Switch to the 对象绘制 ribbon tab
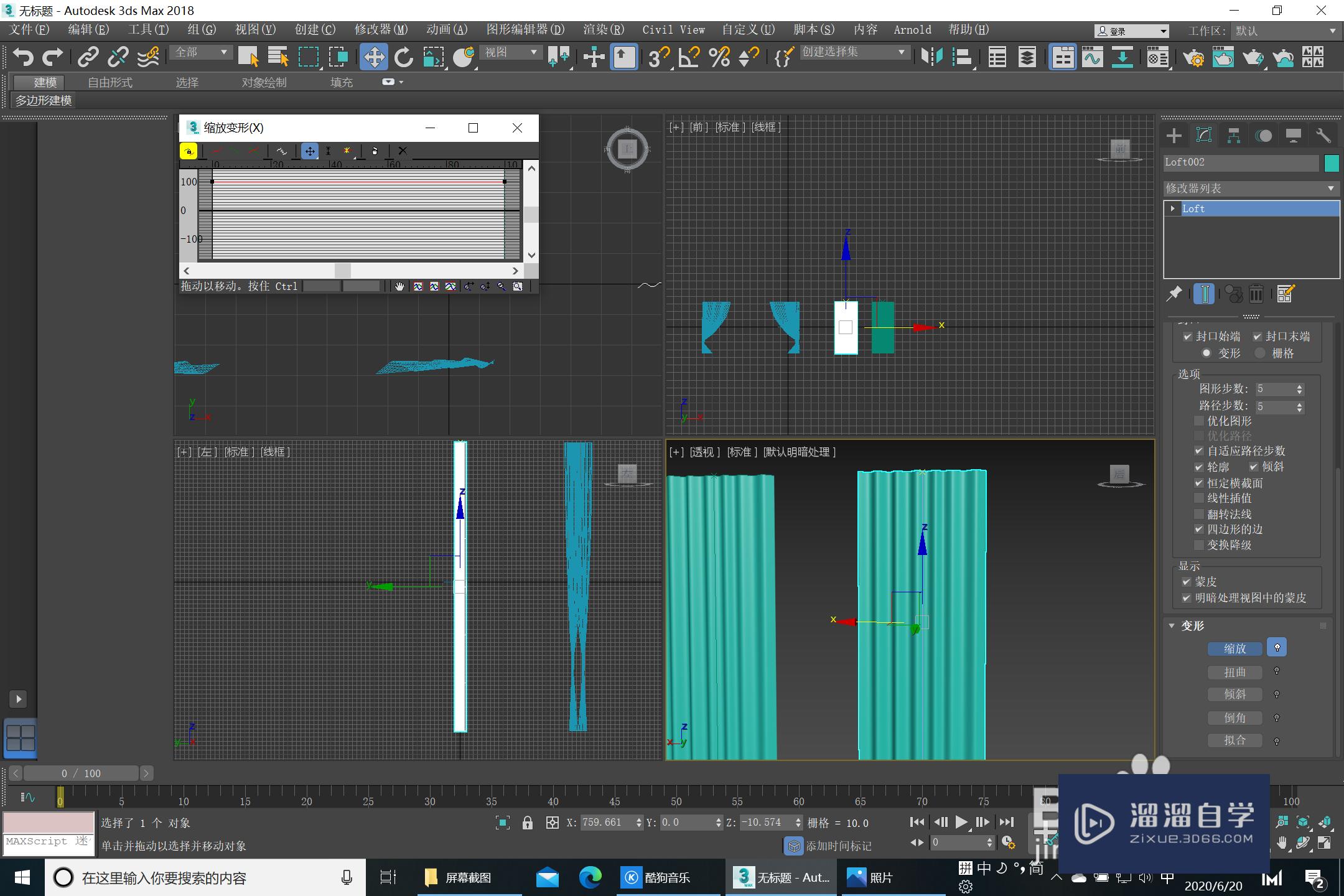This screenshot has height=896, width=1344. [x=264, y=82]
